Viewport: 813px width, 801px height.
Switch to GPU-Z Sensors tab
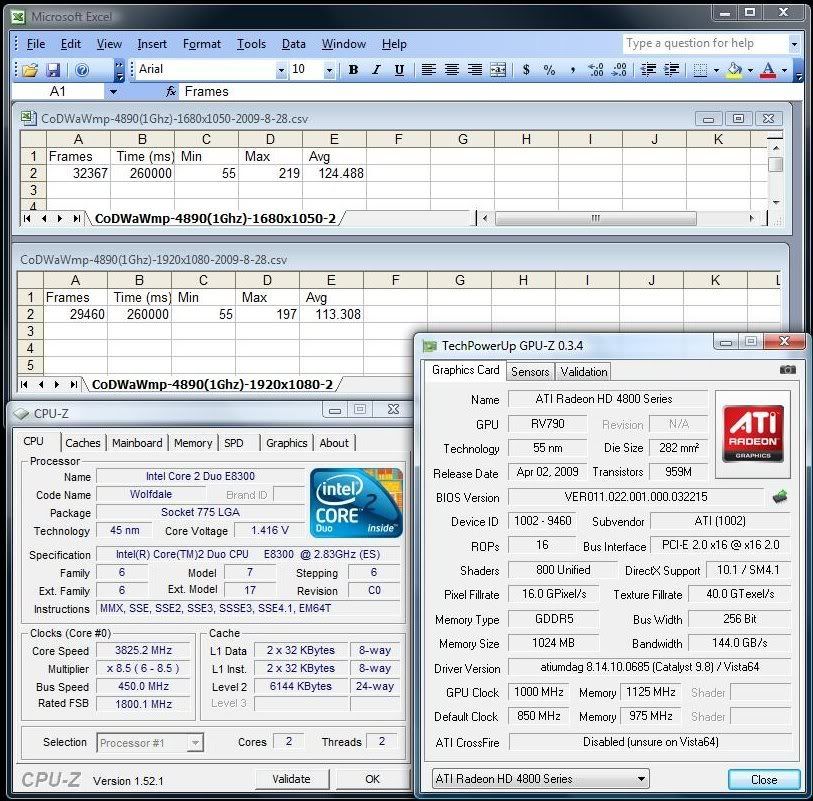click(530, 371)
